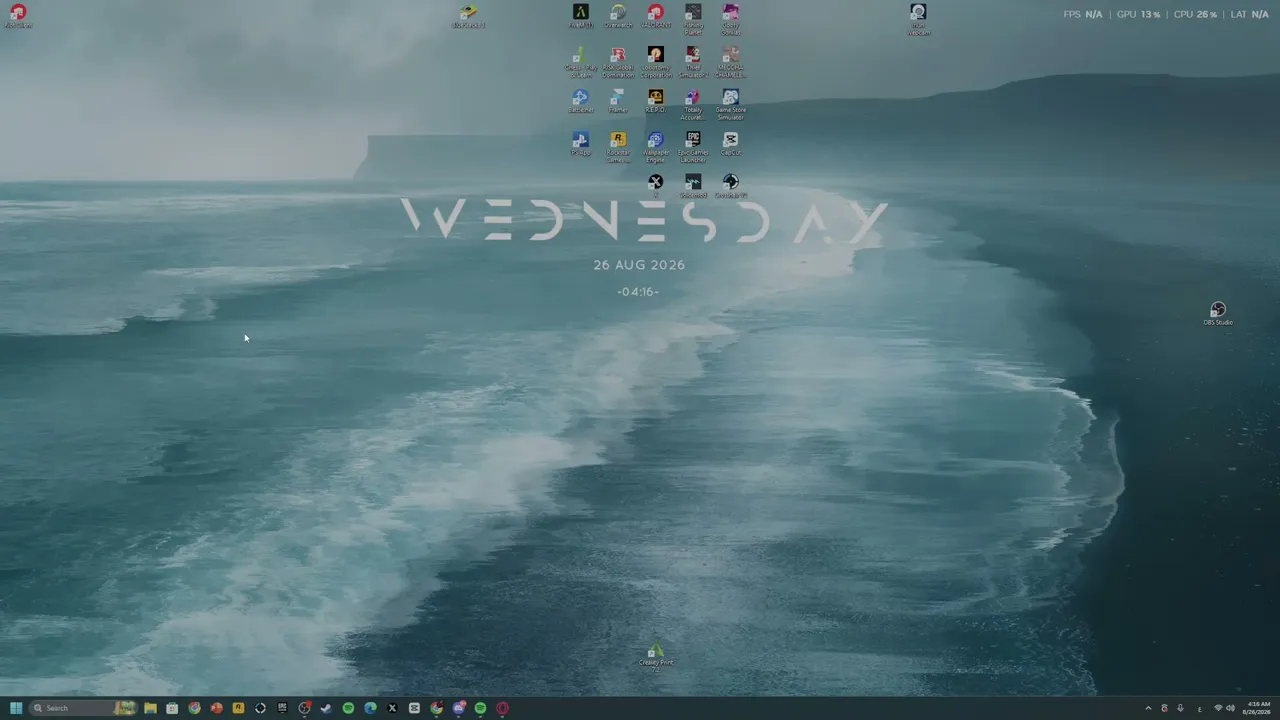Click the Goofy Gorillas desktop shortcut

click(731, 19)
